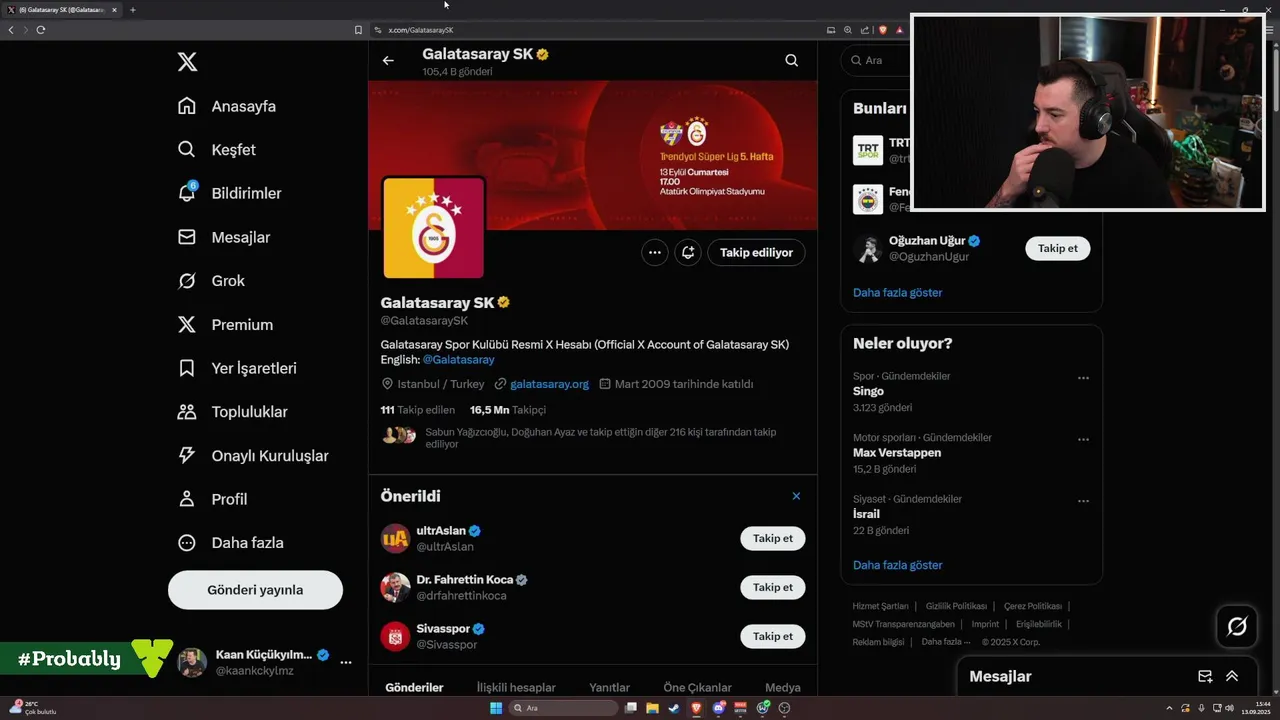Open Keşfet explore page

pyautogui.click(x=217, y=150)
